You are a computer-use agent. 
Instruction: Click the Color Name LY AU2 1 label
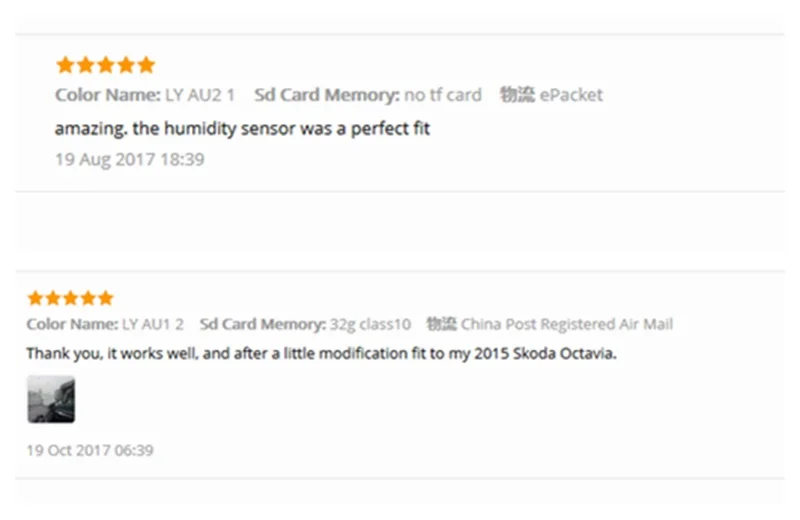(145, 95)
